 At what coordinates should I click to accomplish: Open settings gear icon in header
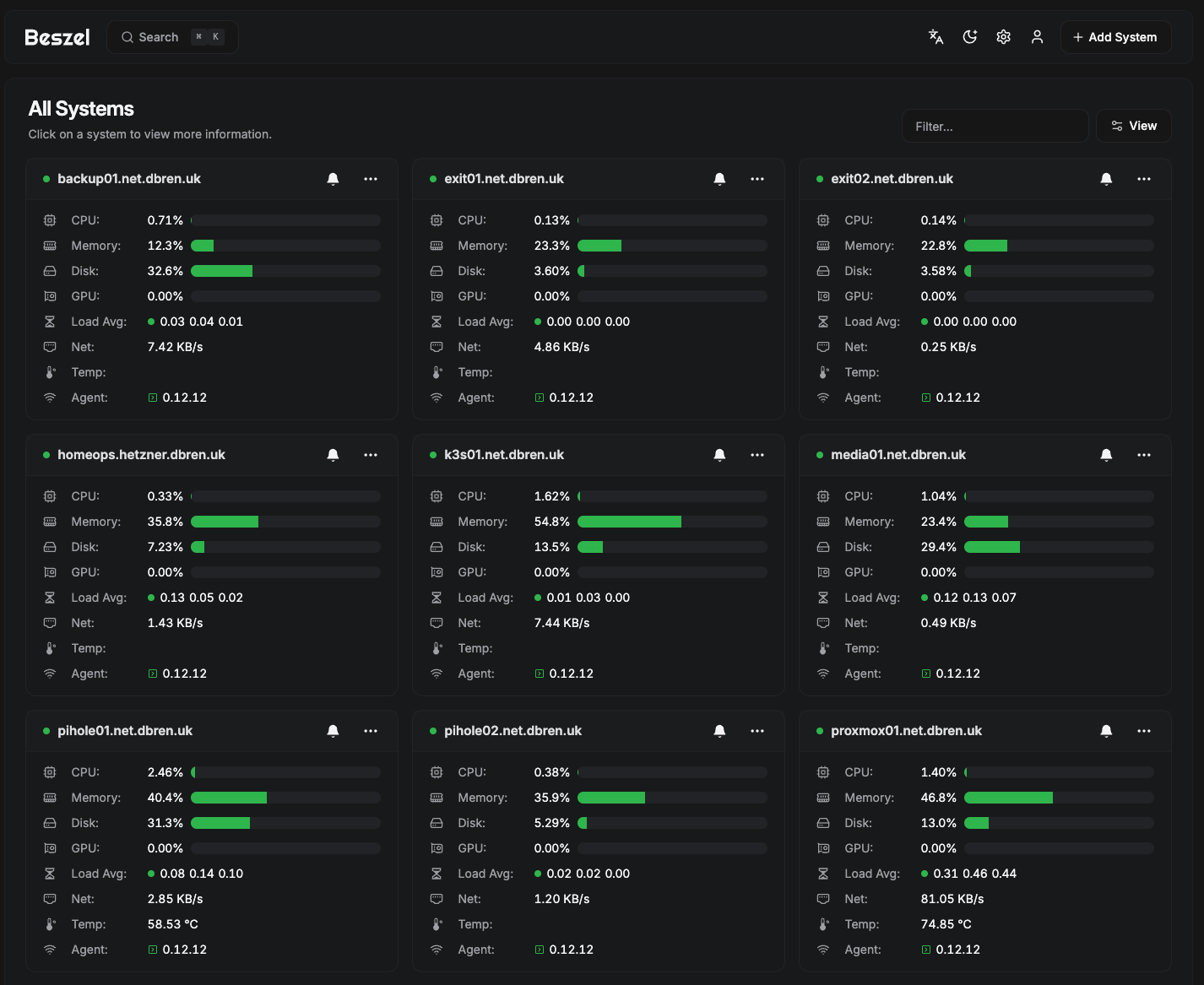[1003, 37]
